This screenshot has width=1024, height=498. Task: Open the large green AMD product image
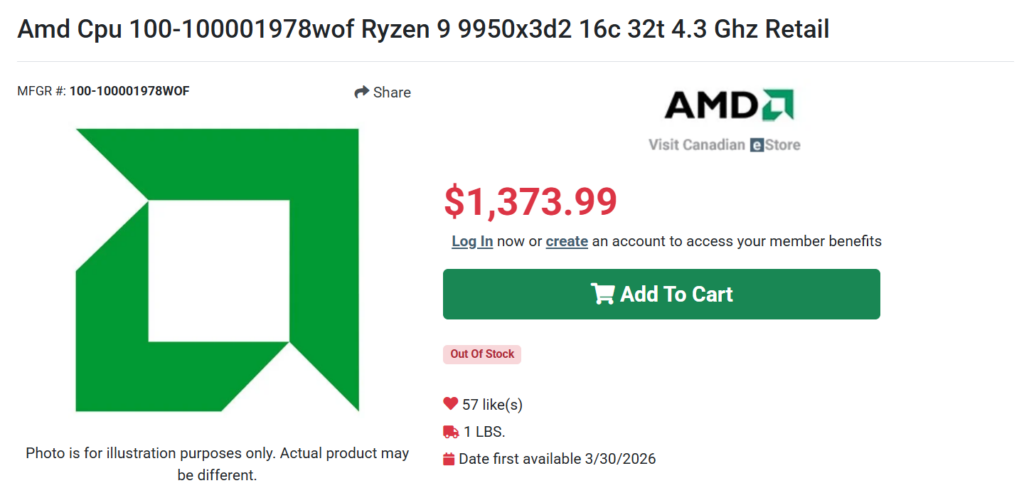217,269
